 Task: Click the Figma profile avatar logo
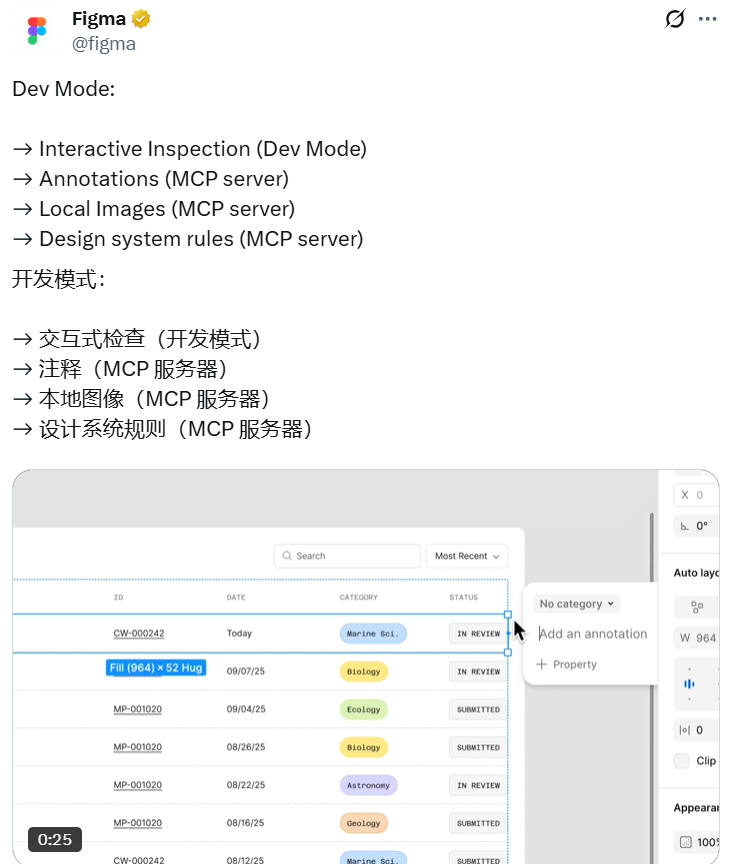pos(37,31)
